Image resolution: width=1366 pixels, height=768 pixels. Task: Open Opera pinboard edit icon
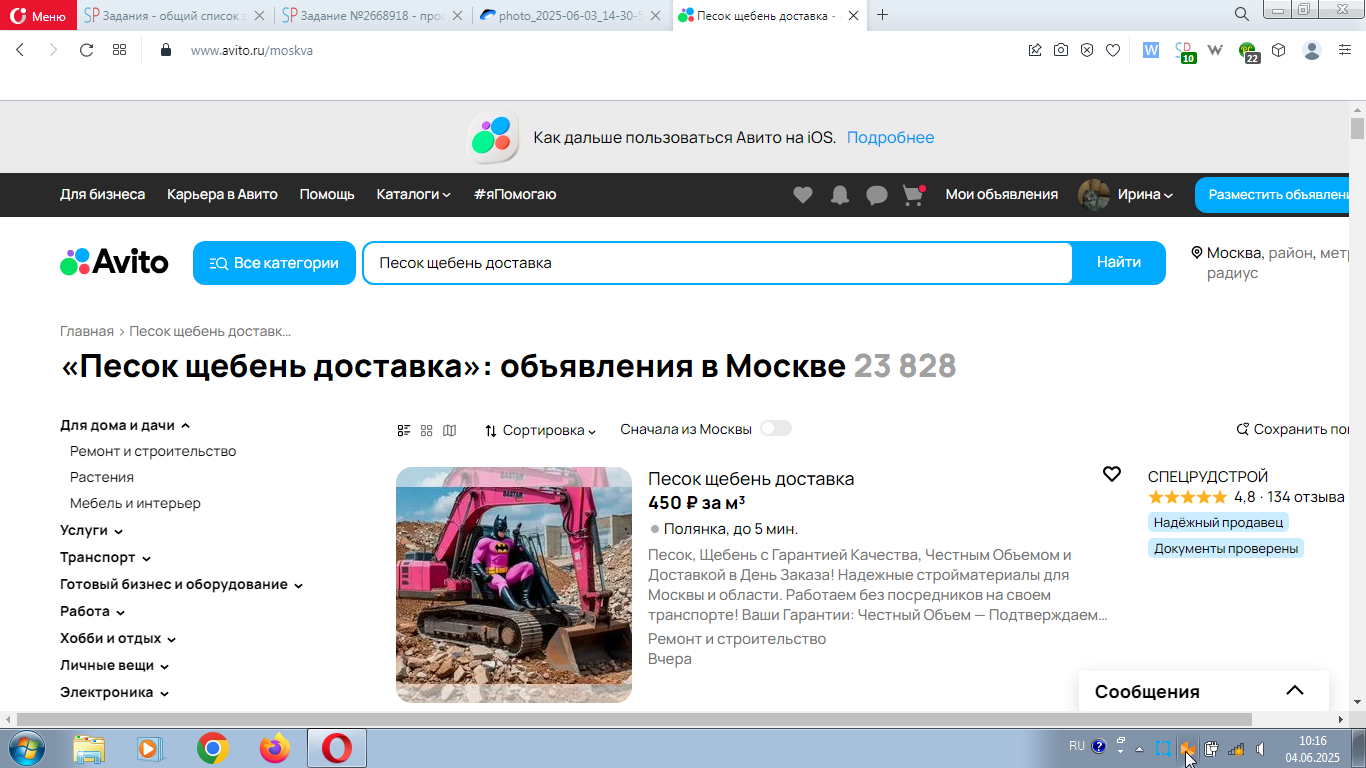tap(1035, 50)
